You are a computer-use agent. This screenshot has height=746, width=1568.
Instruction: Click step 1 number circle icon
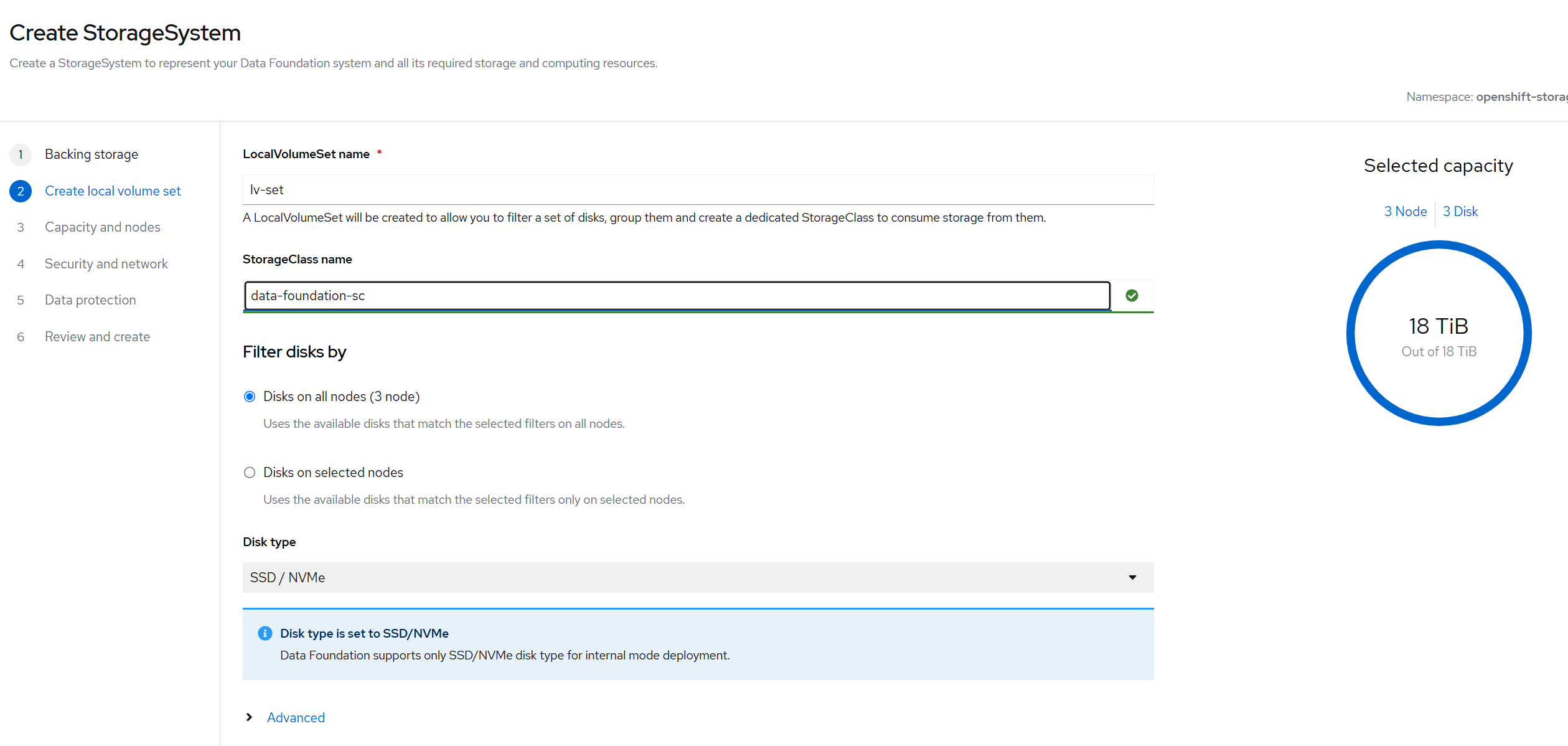(21, 154)
